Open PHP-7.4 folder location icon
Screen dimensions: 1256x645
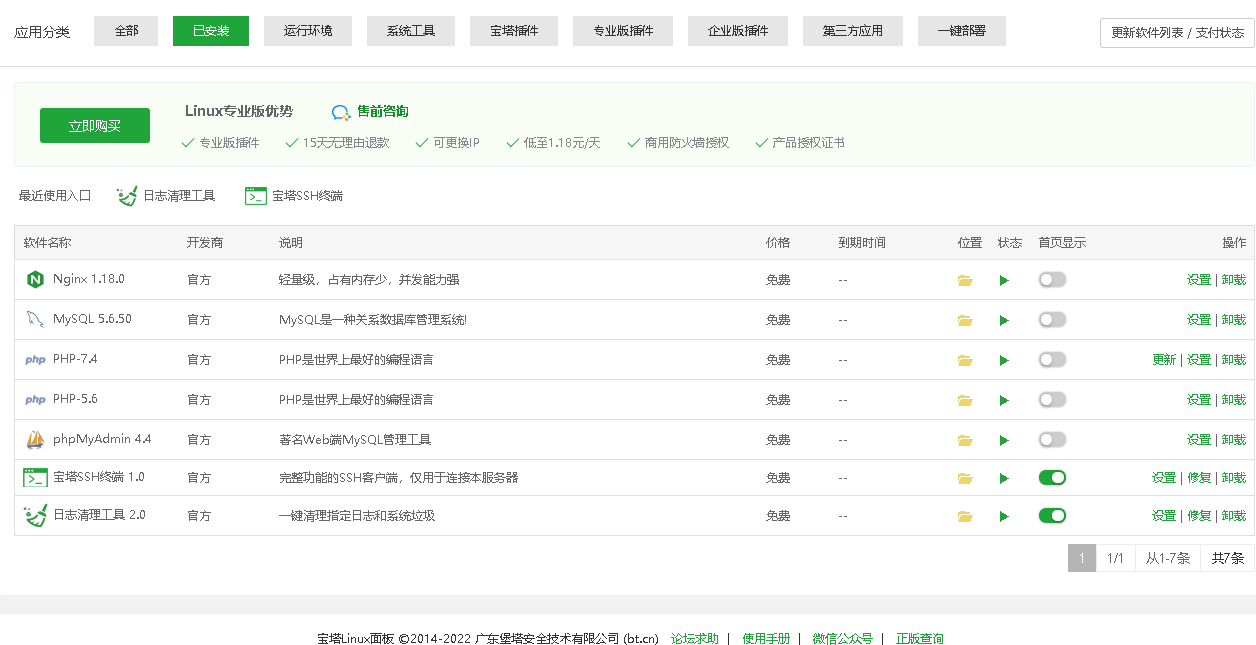965,360
